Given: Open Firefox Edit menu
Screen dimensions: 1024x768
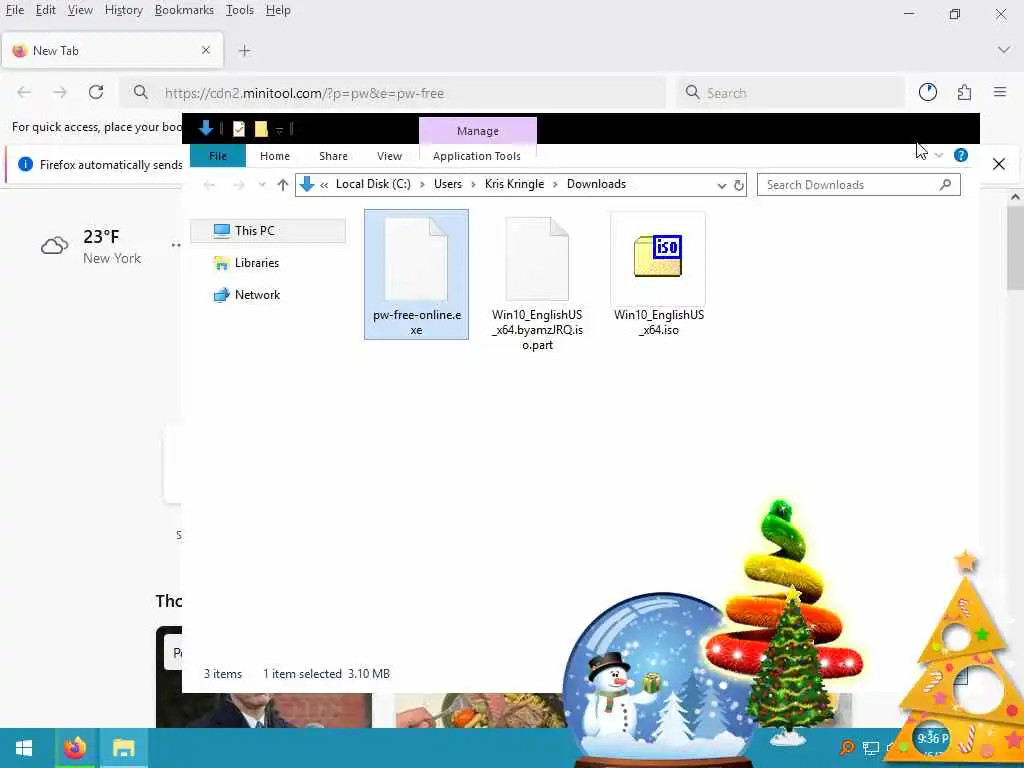Looking at the screenshot, I should click(x=45, y=10).
